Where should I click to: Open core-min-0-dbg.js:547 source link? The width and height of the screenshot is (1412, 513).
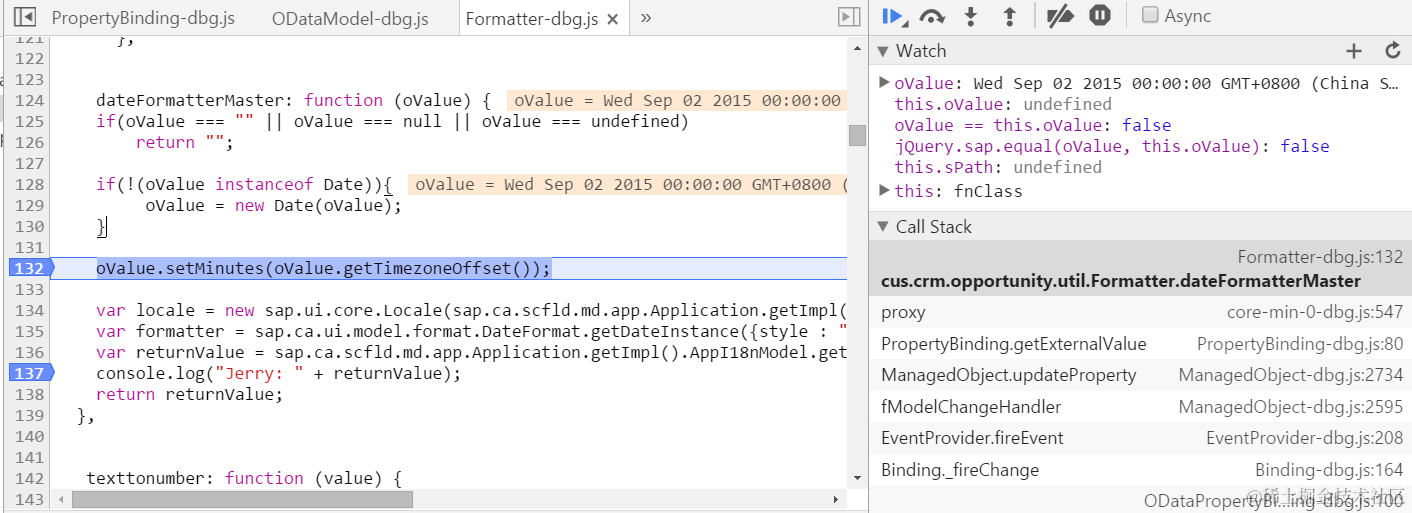click(1315, 312)
